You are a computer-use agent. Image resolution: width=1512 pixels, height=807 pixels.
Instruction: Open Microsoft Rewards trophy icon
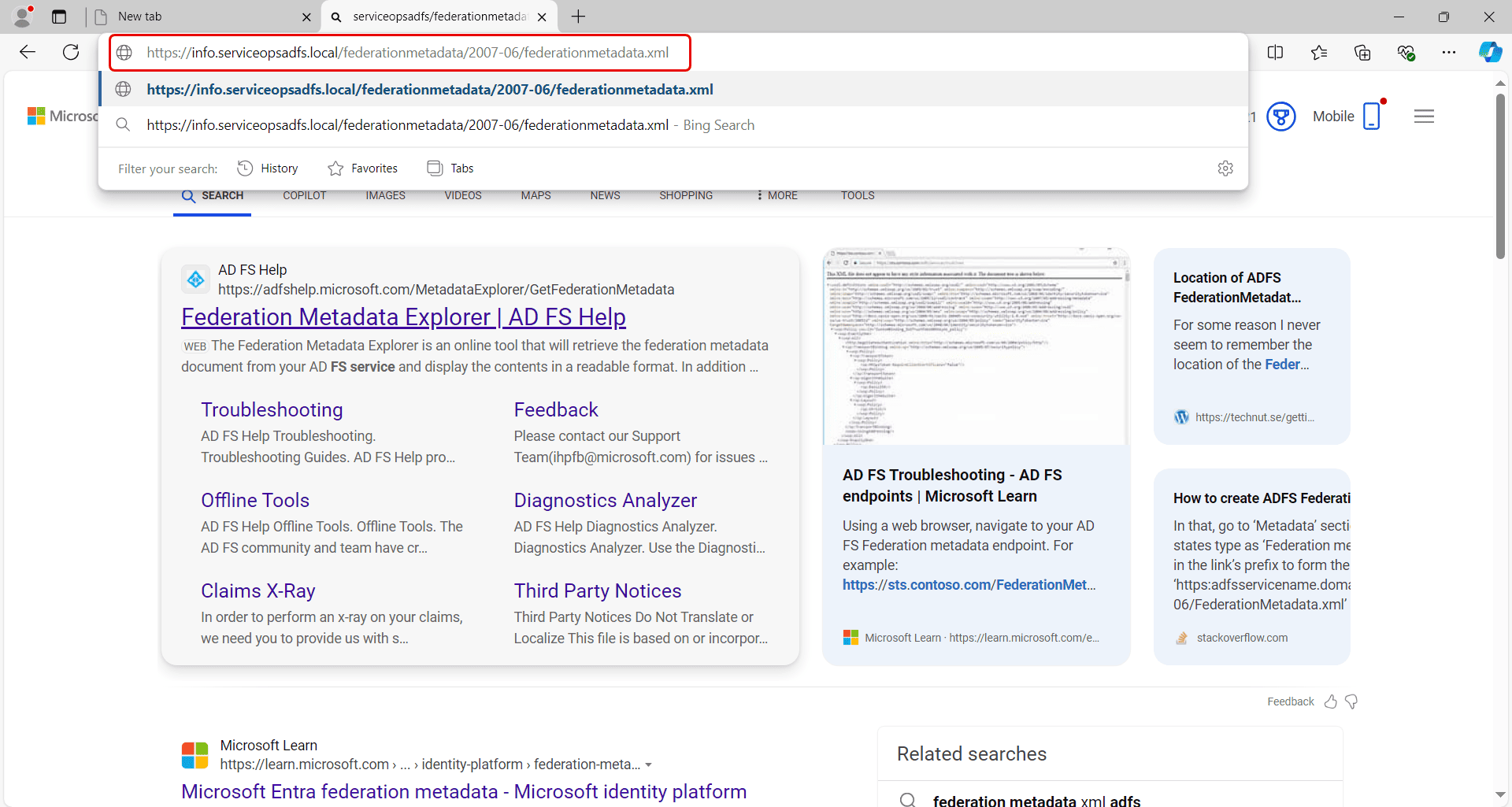[1281, 117]
